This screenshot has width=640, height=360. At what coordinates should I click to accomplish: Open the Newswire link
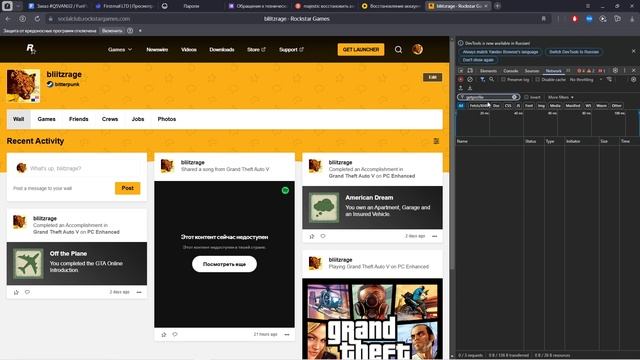157,49
